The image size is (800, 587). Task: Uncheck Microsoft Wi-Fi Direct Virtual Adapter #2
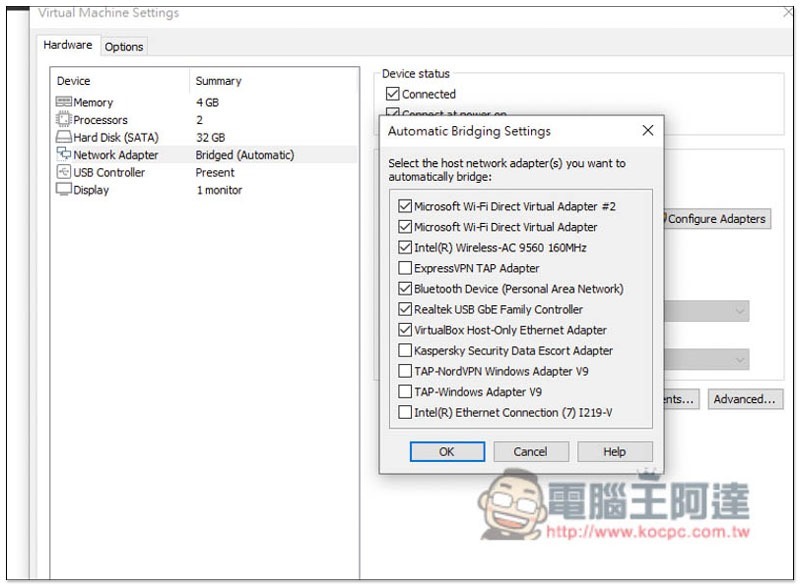(405, 206)
